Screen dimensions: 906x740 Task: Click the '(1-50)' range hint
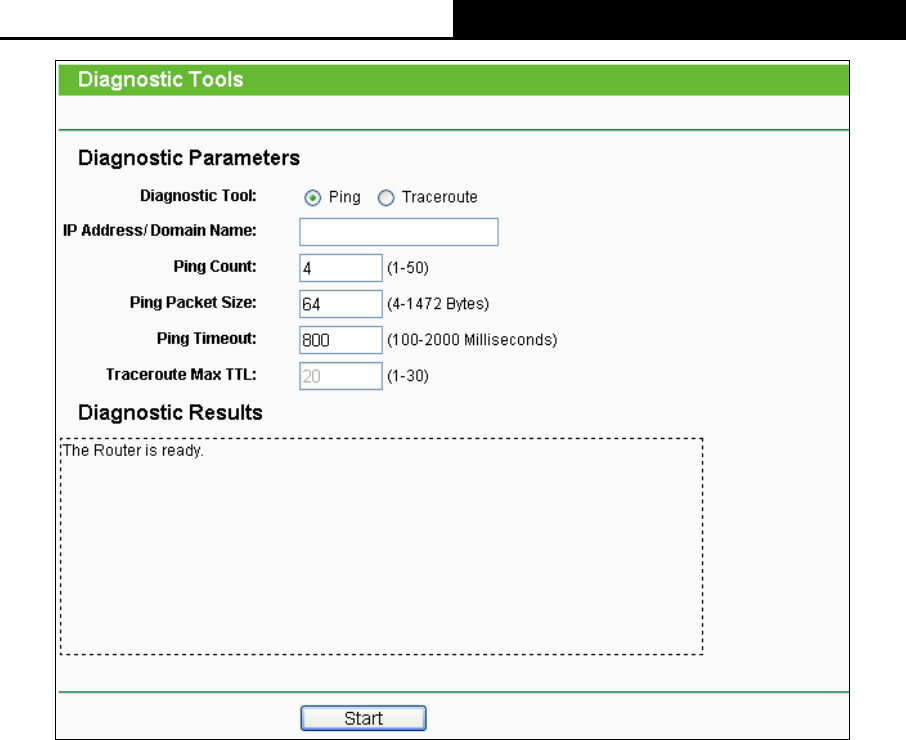click(x=408, y=268)
